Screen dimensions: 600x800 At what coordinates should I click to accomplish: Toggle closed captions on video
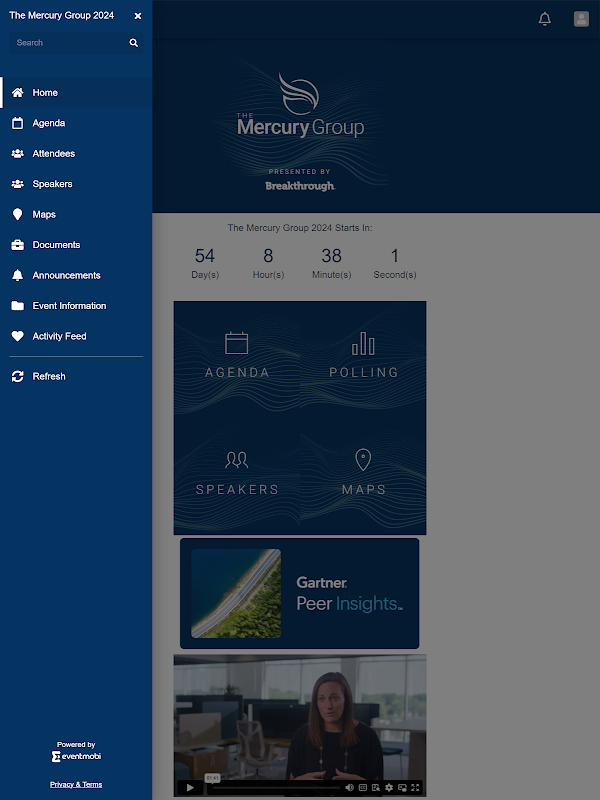tap(363, 787)
